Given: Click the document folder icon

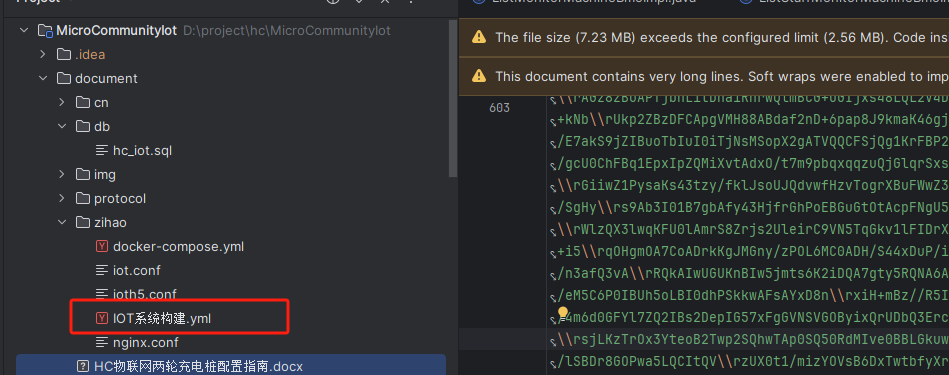Looking at the screenshot, I should (x=64, y=78).
